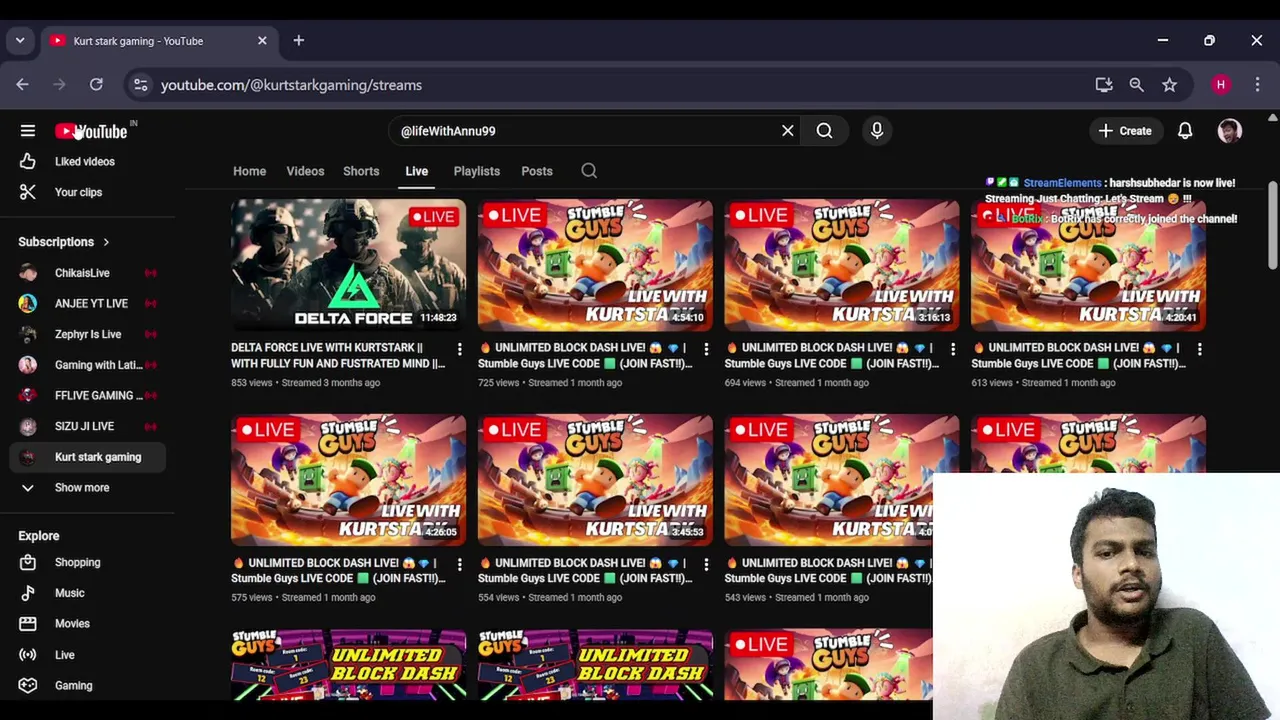Open Live in Explore section
This screenshot has width=1280, height=720.
tap(88, 655)
